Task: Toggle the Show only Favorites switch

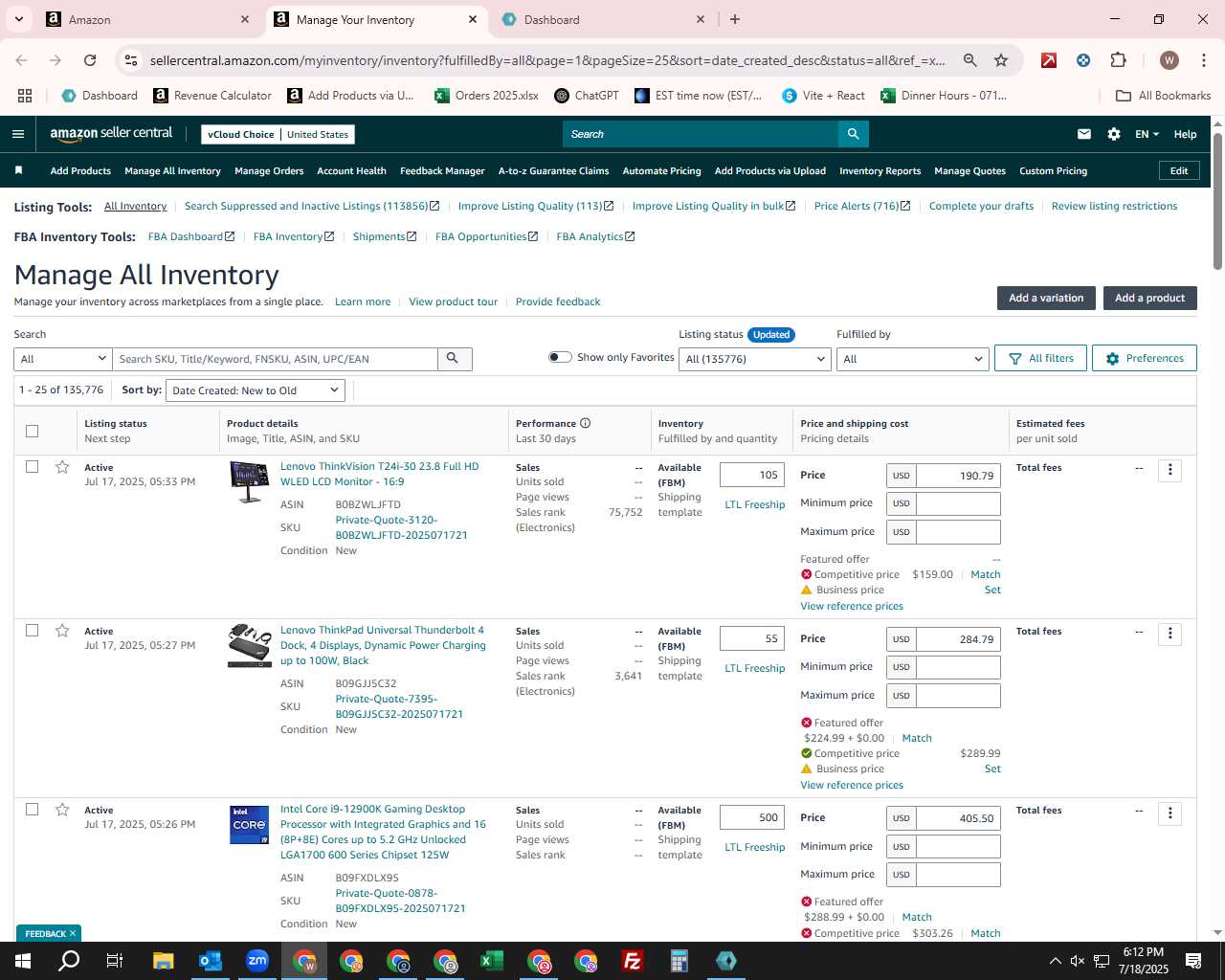Action: click(x=560, y=357)
